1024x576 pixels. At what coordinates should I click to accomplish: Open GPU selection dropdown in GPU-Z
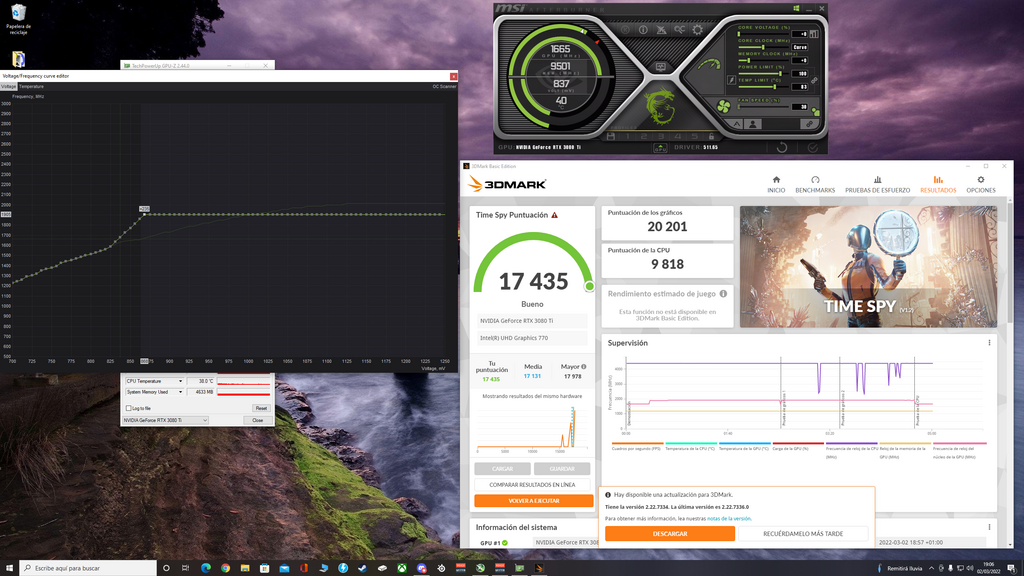click(165, 421)
